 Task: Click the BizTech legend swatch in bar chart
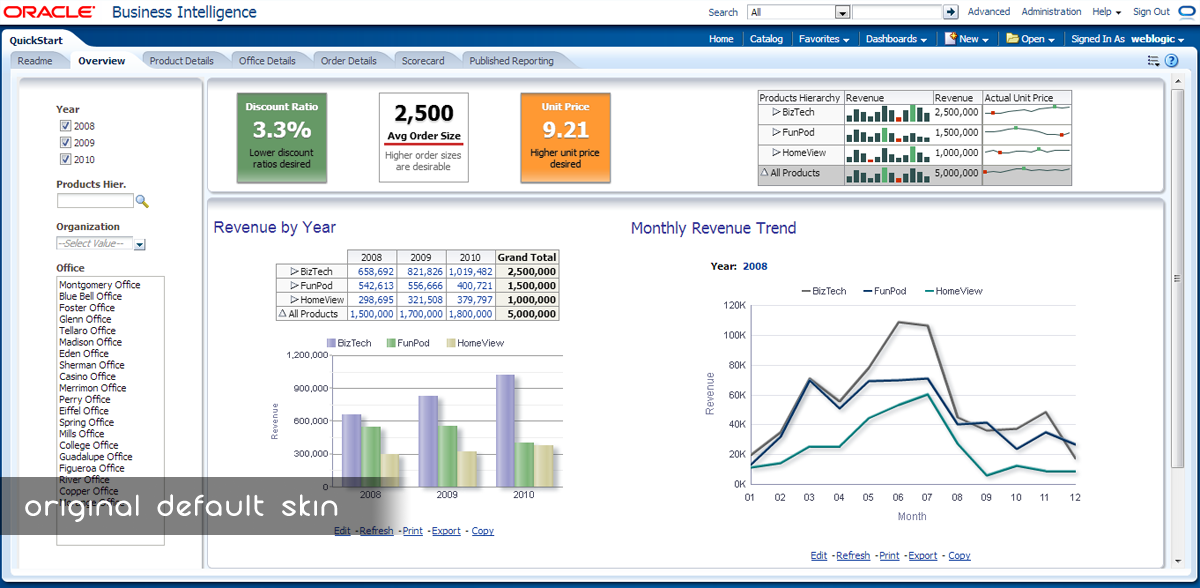coord(332,343)
